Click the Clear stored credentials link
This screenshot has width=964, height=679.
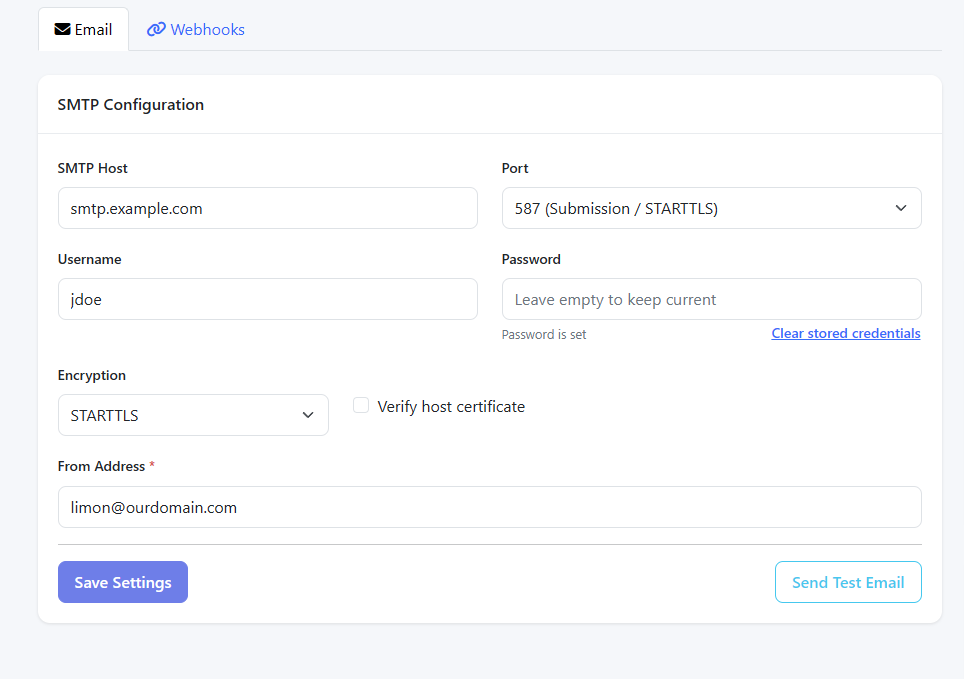click(845, 333)
